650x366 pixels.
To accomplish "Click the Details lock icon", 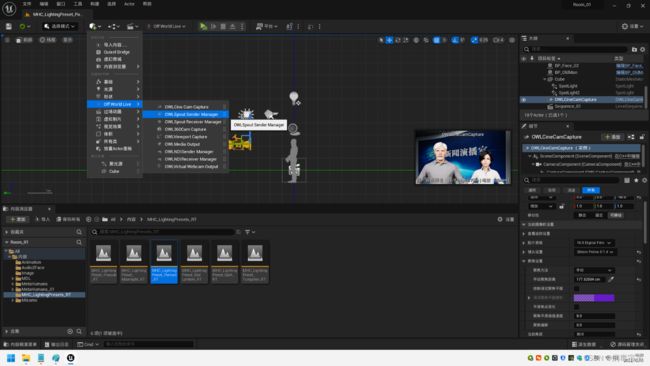I will click(642, 137).
